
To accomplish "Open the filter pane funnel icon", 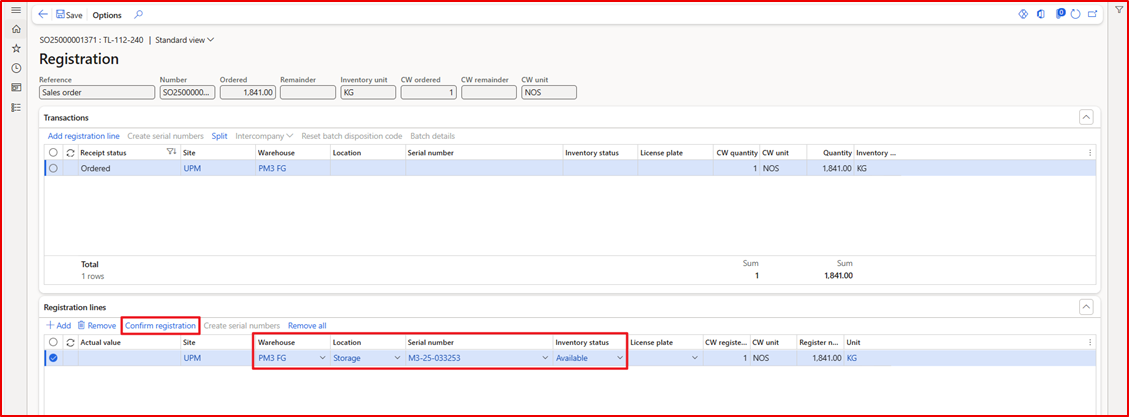I will coord(1119,9).
